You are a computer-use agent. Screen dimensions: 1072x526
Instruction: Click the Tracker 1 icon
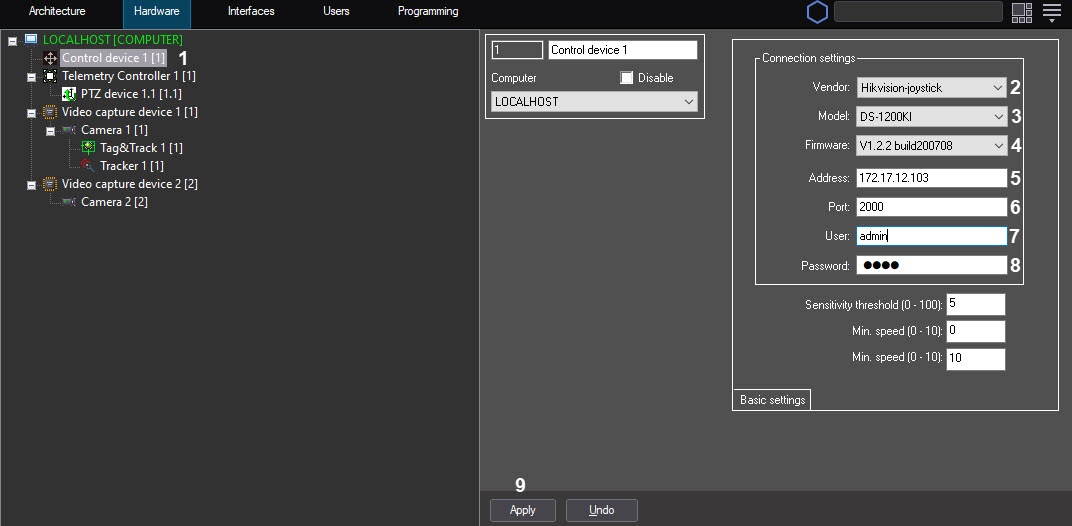[x=88, y=166]
